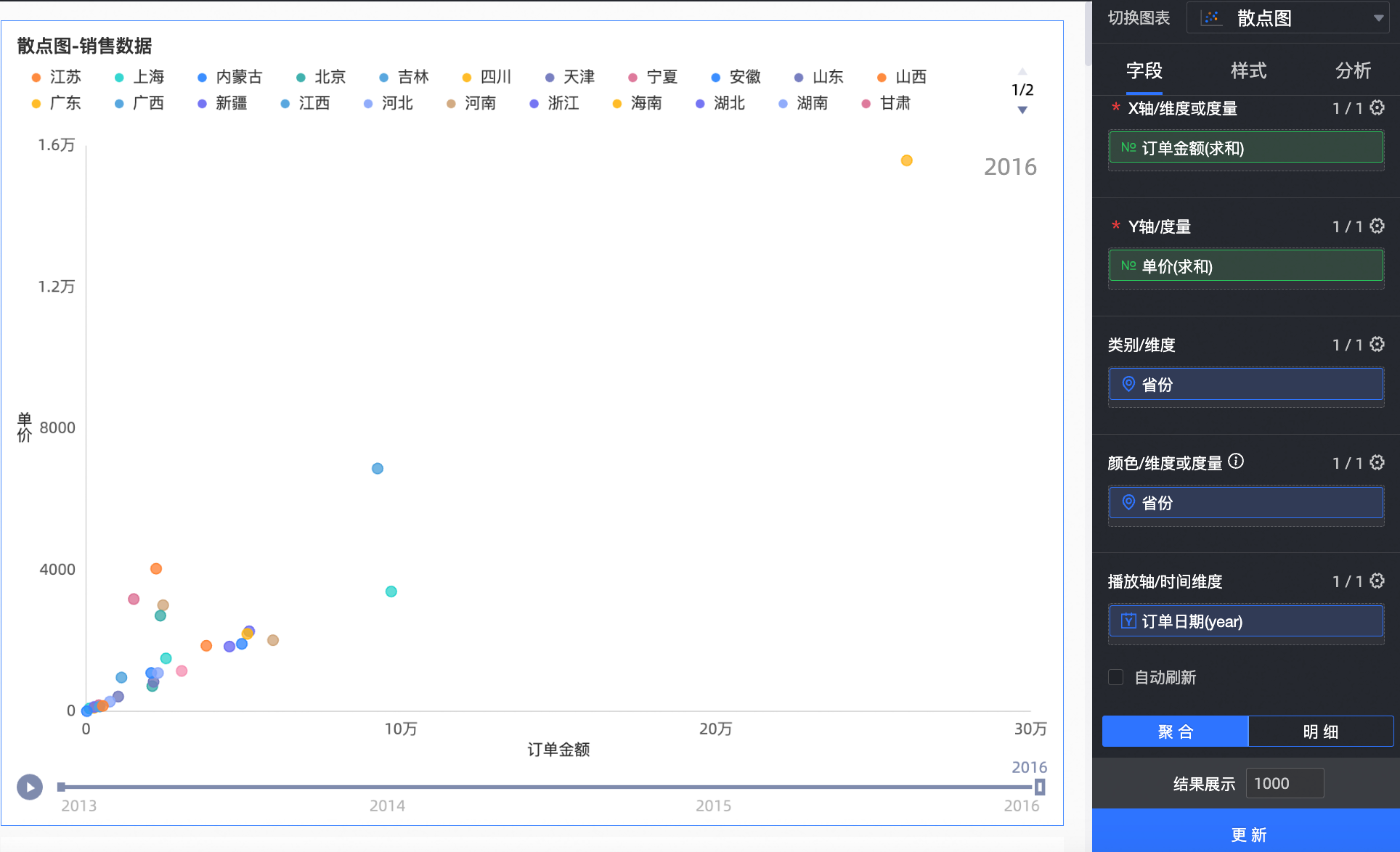The image size is (1400, 852).
Task: Go to next legend page arrow
Action: coord(1022,110)
